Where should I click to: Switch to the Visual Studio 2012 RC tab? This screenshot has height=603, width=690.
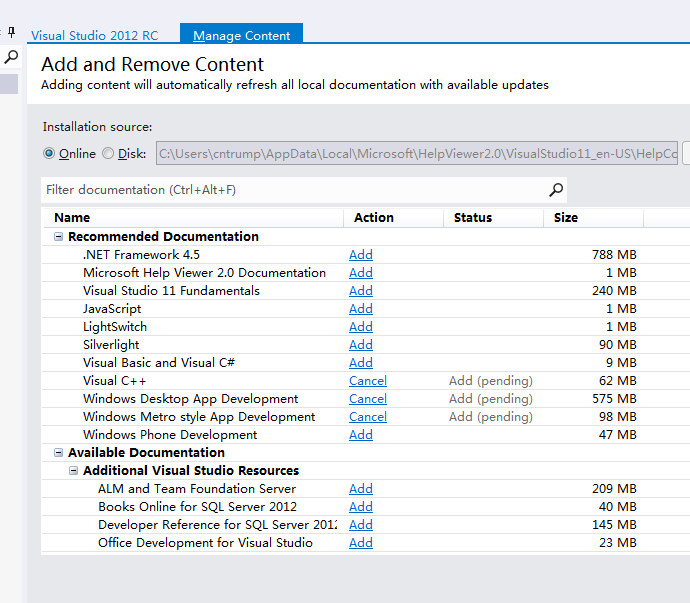(95, 35)
